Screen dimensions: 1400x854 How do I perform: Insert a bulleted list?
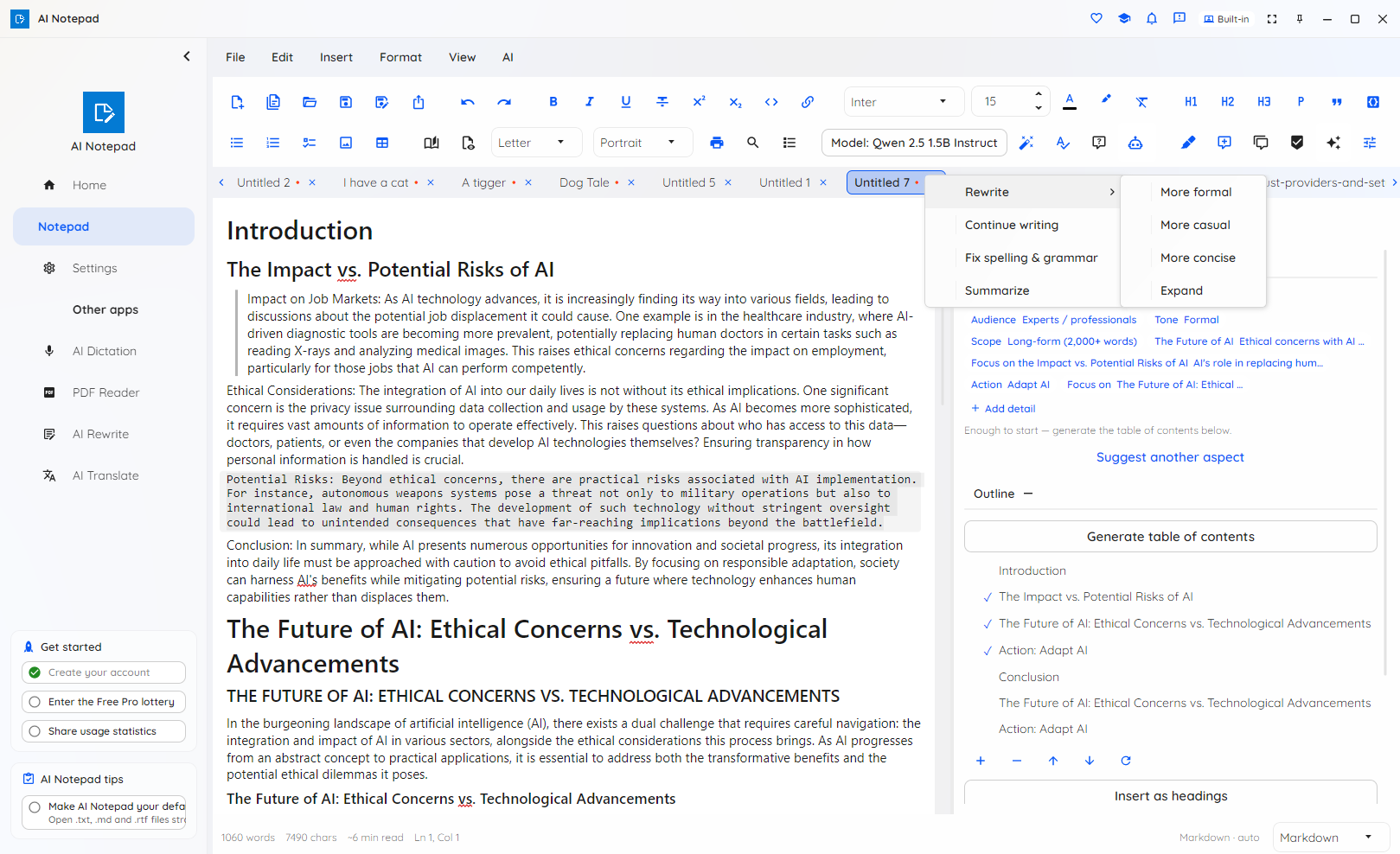[237, 143]
